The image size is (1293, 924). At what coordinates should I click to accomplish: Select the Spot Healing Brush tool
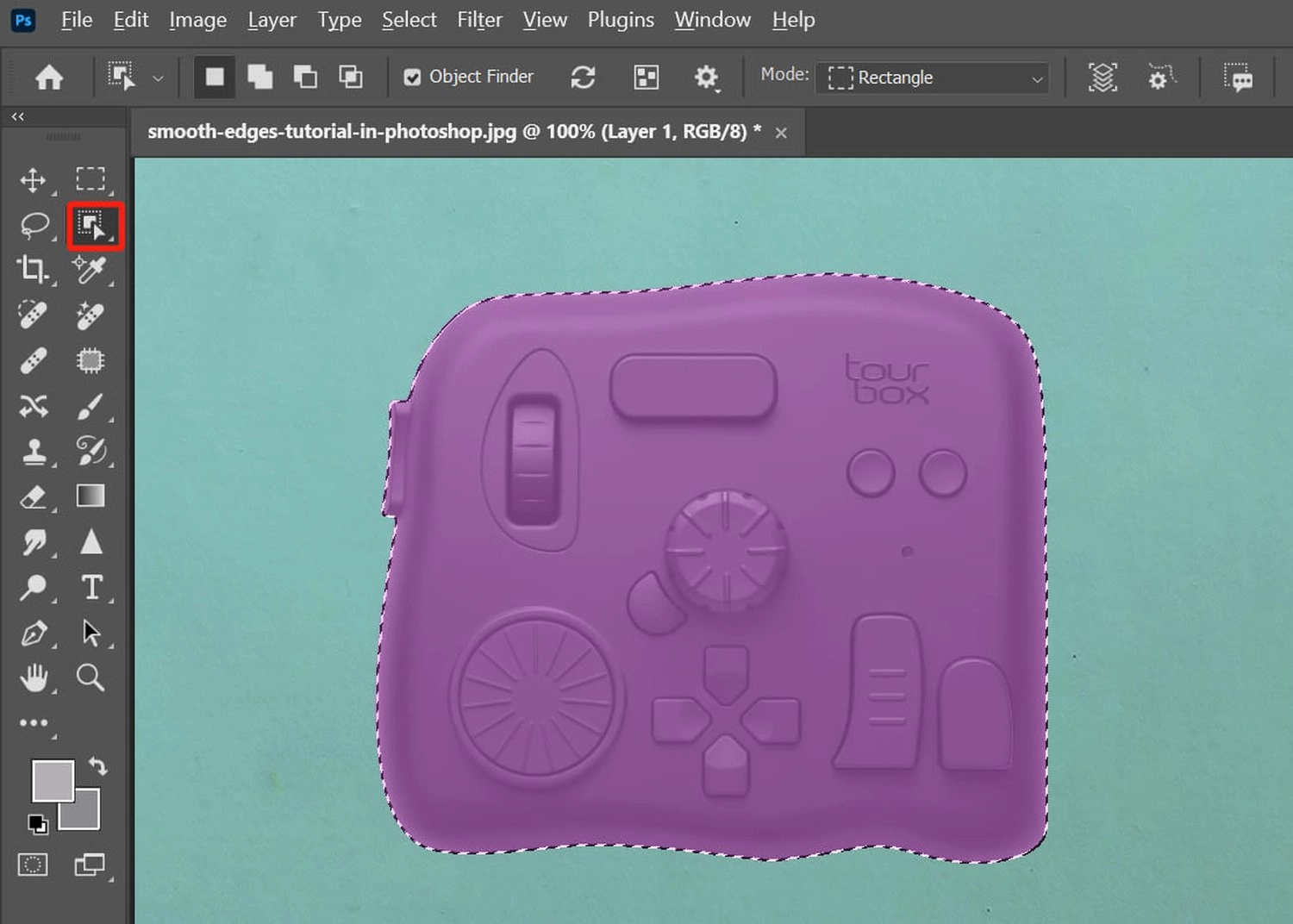pyautogui.click(x=33, y=315)
